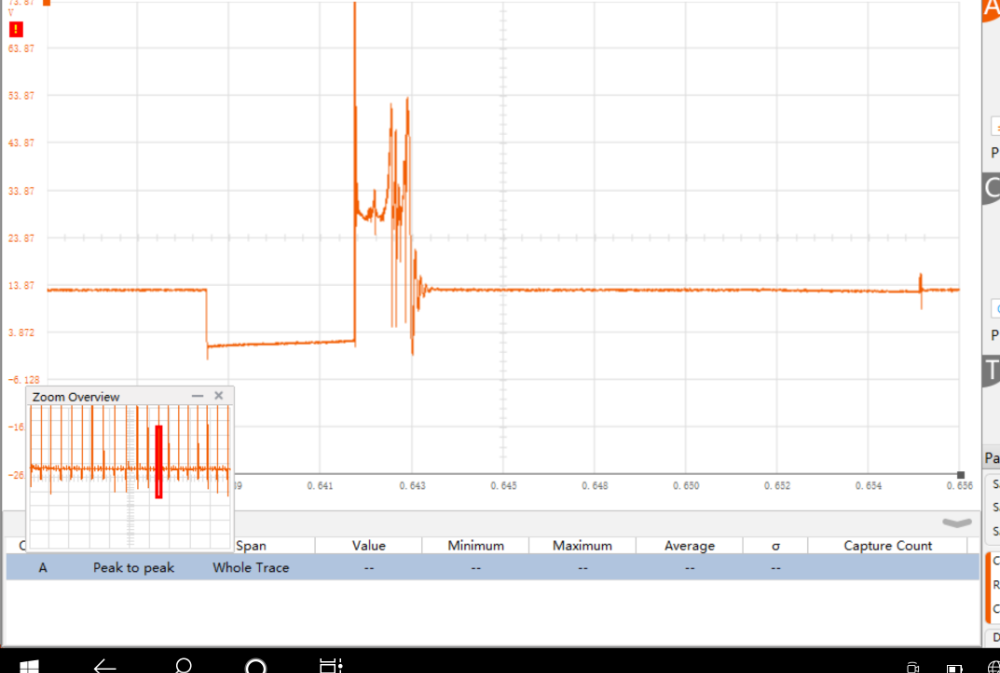Image resolution: width=1000 pixels, height=673 pixels.
Task: Minimize the Zoom Overview window
Action: click(197, 396)
